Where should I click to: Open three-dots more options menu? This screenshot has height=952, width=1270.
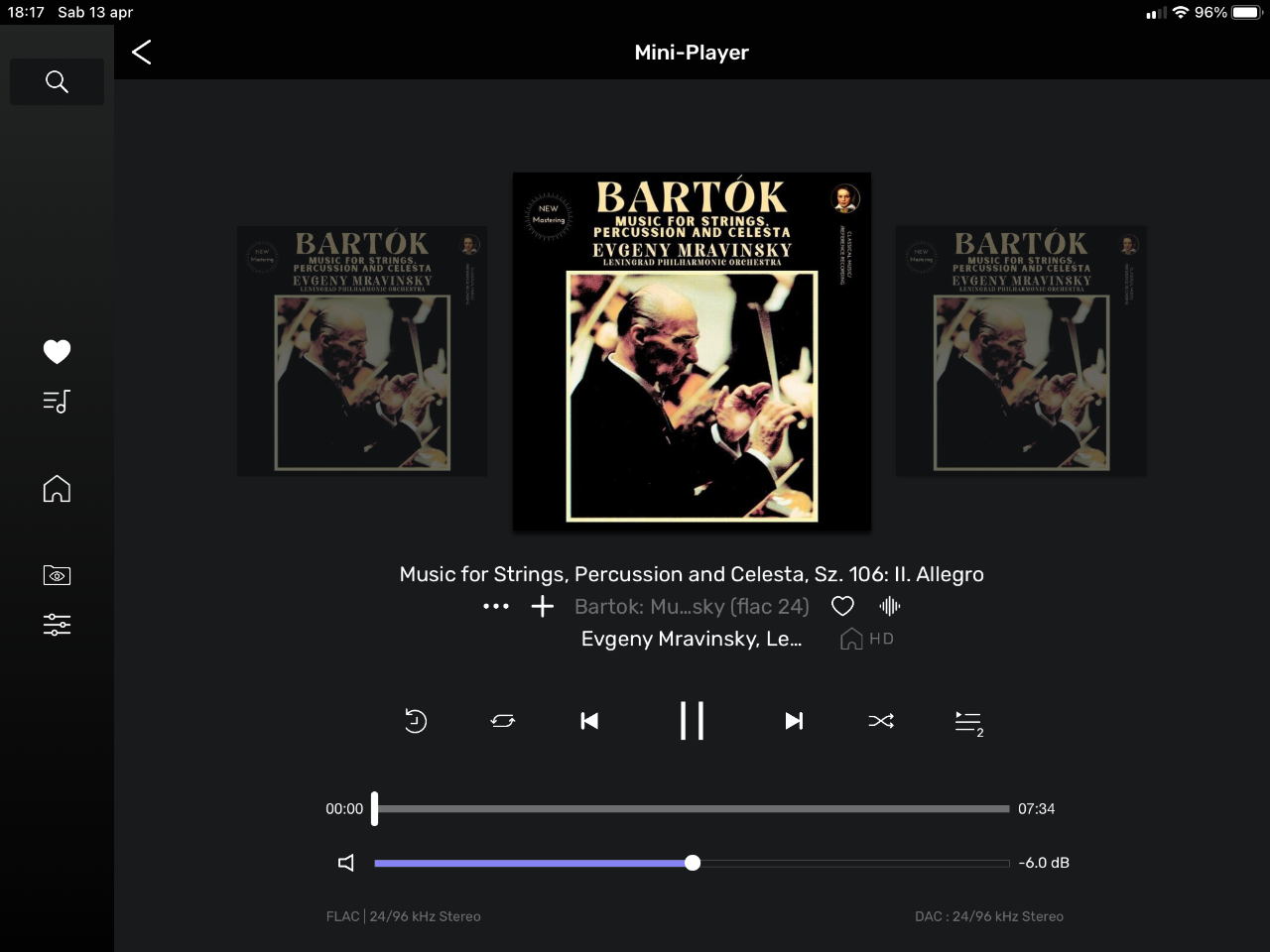click(496, 606)
